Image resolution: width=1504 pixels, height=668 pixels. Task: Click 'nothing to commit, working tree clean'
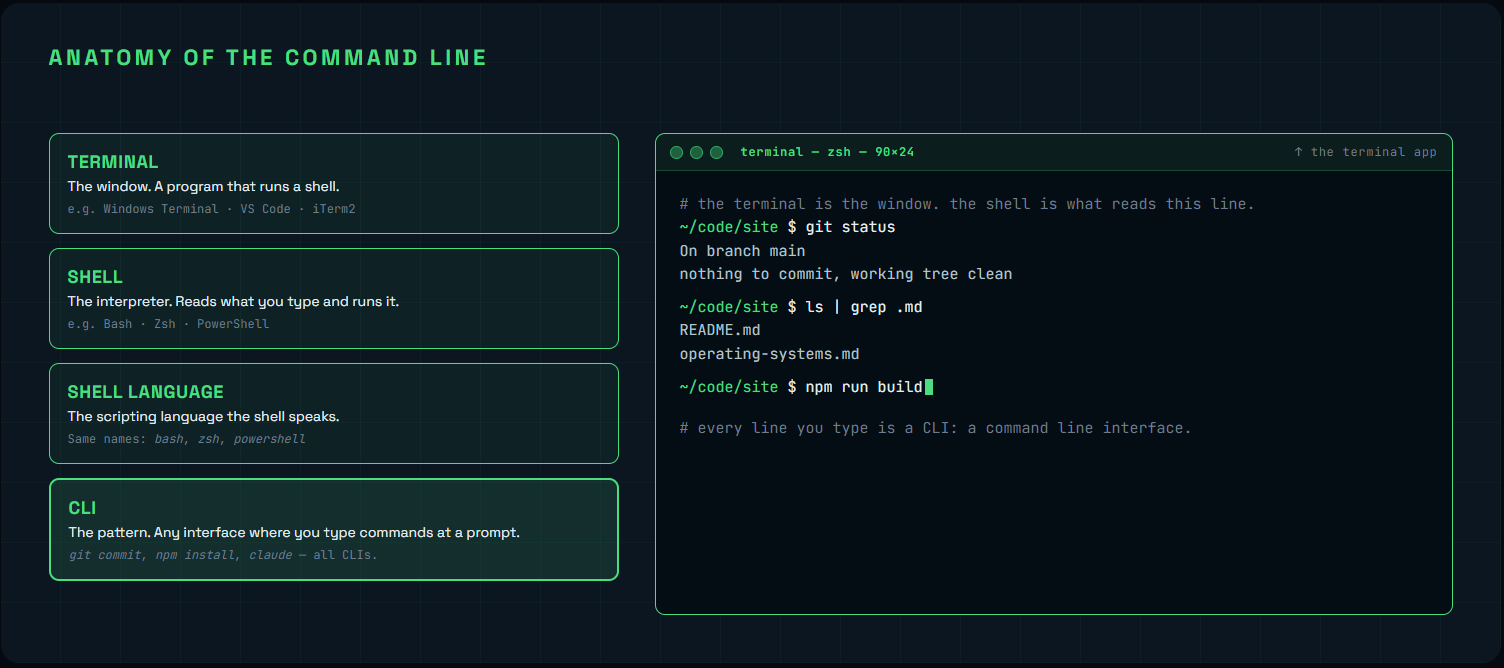pos(846,274)
